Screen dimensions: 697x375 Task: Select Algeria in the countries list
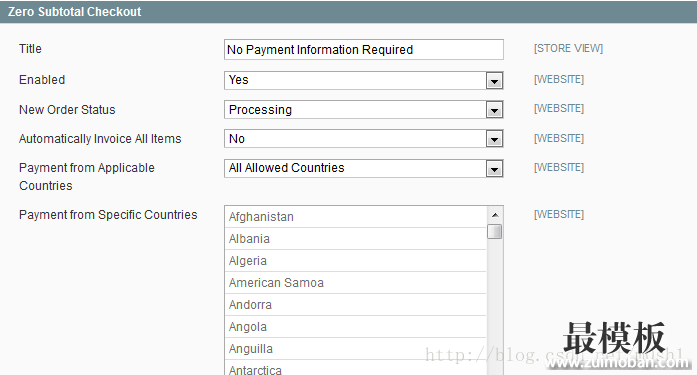[x=356, y=261]
